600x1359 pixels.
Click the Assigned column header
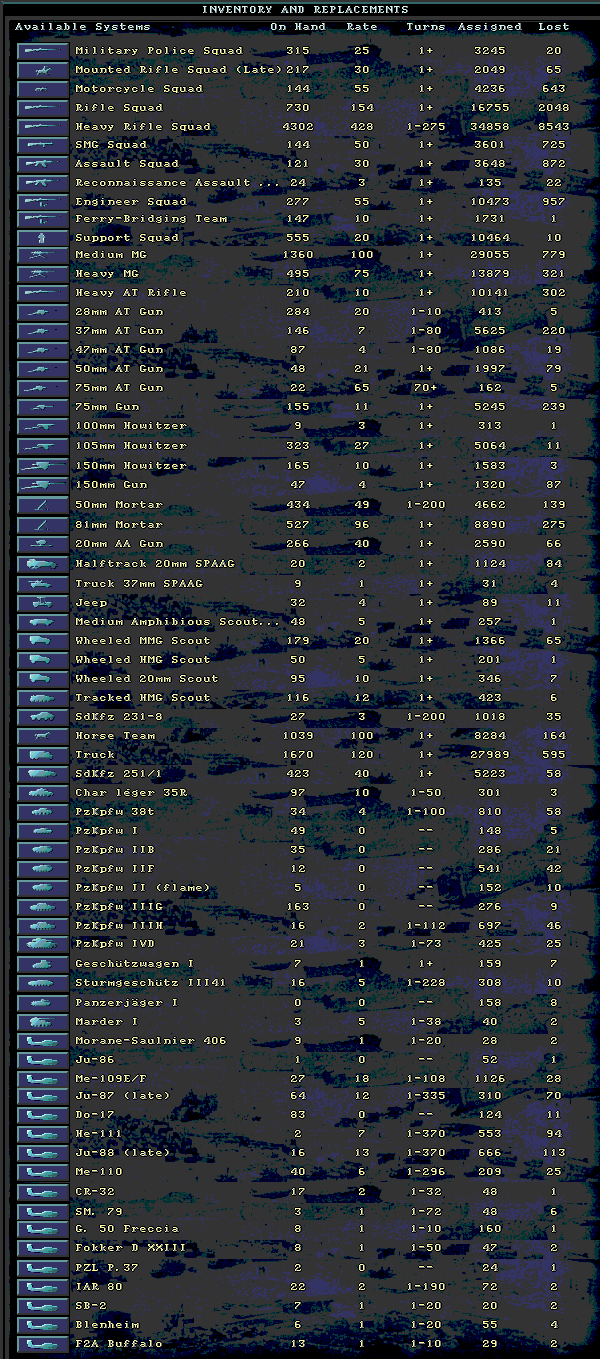(490, 26)
